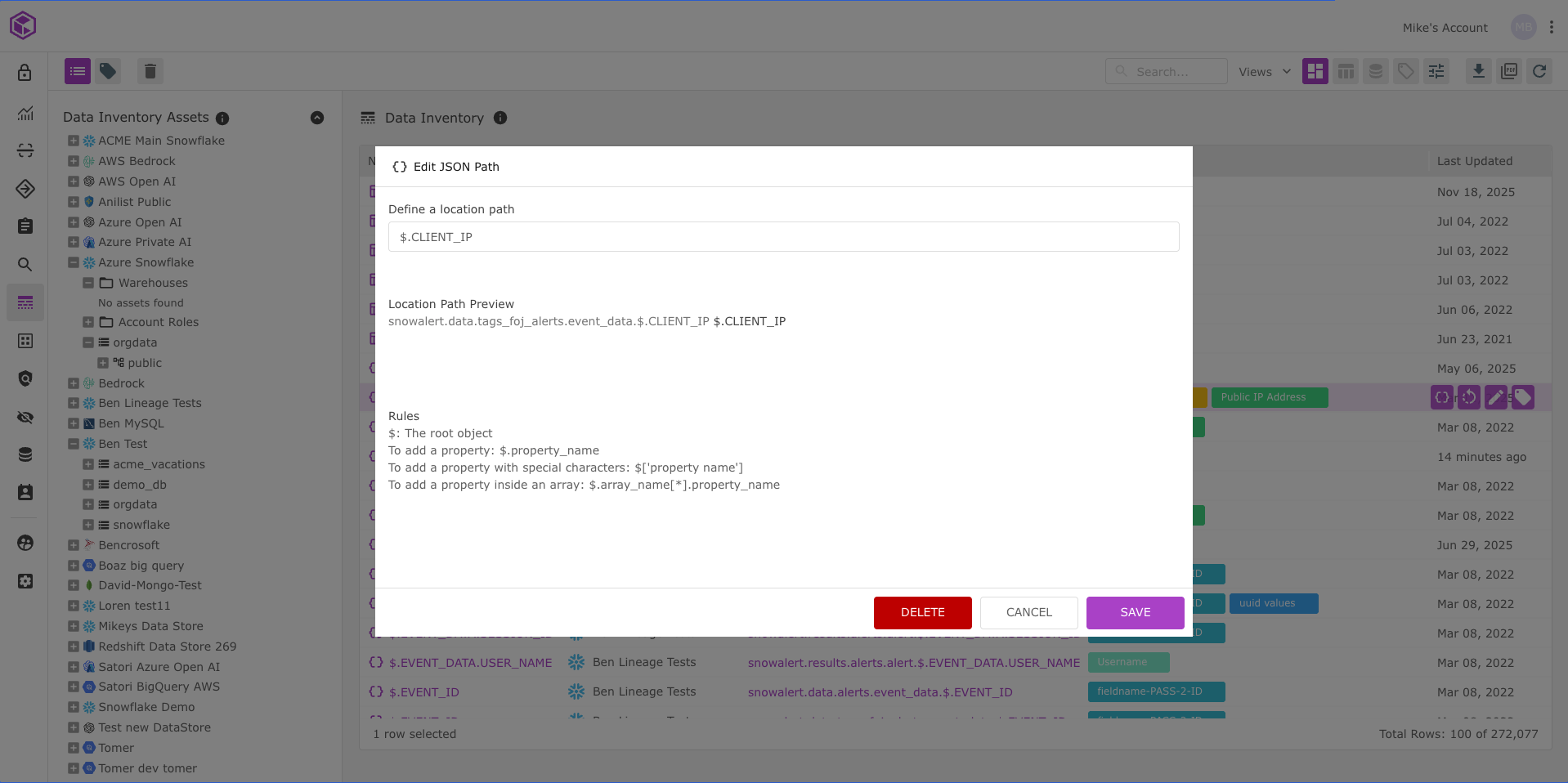Click the trash delete icon in toolbar
Image resolution: width=1568 pixels, height=783 pixels.
point(150,72)
